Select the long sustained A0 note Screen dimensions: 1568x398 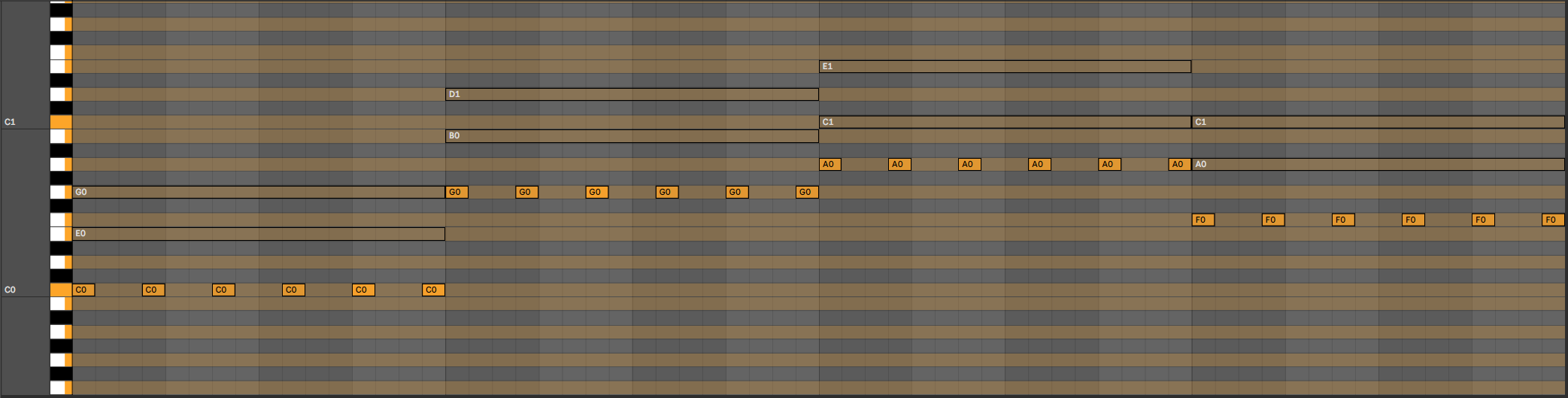click(x=1378, y=165)
